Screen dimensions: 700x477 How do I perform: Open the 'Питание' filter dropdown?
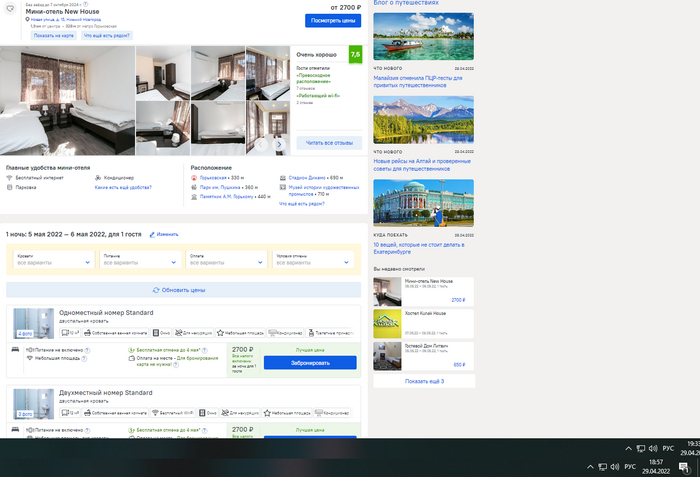[x=140, y=259]
